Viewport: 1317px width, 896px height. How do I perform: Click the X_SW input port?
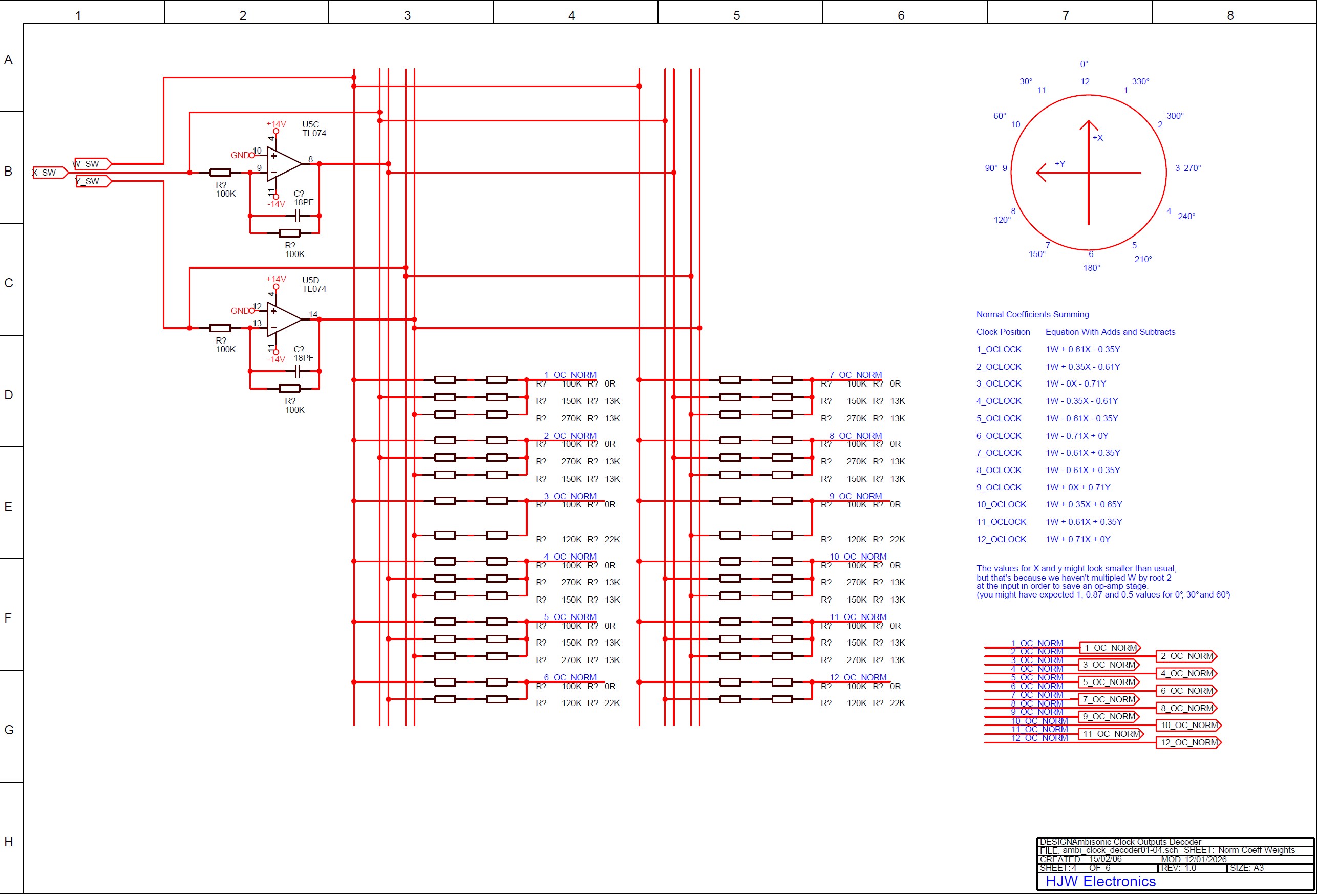point(49,173)
